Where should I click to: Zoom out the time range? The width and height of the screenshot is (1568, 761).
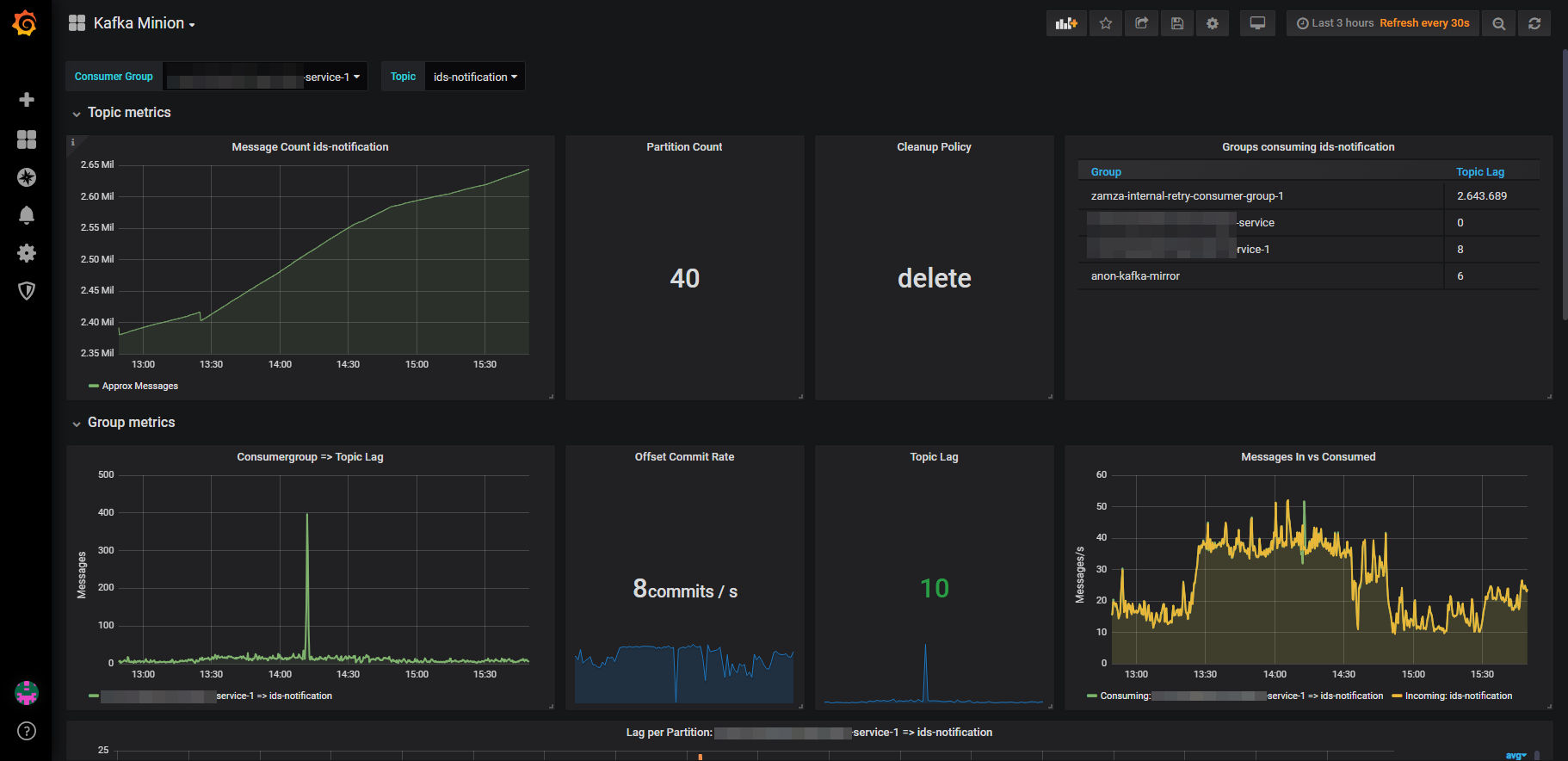click(1498, 23)
